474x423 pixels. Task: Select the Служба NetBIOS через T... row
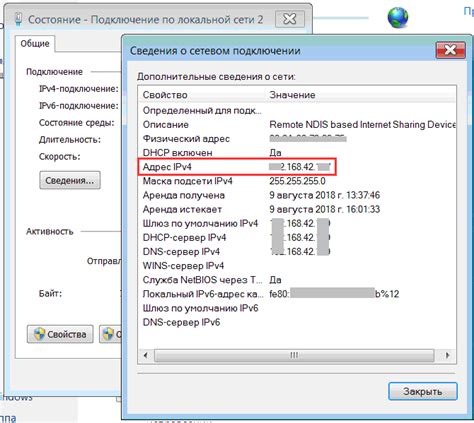click(x=297, y=280)
